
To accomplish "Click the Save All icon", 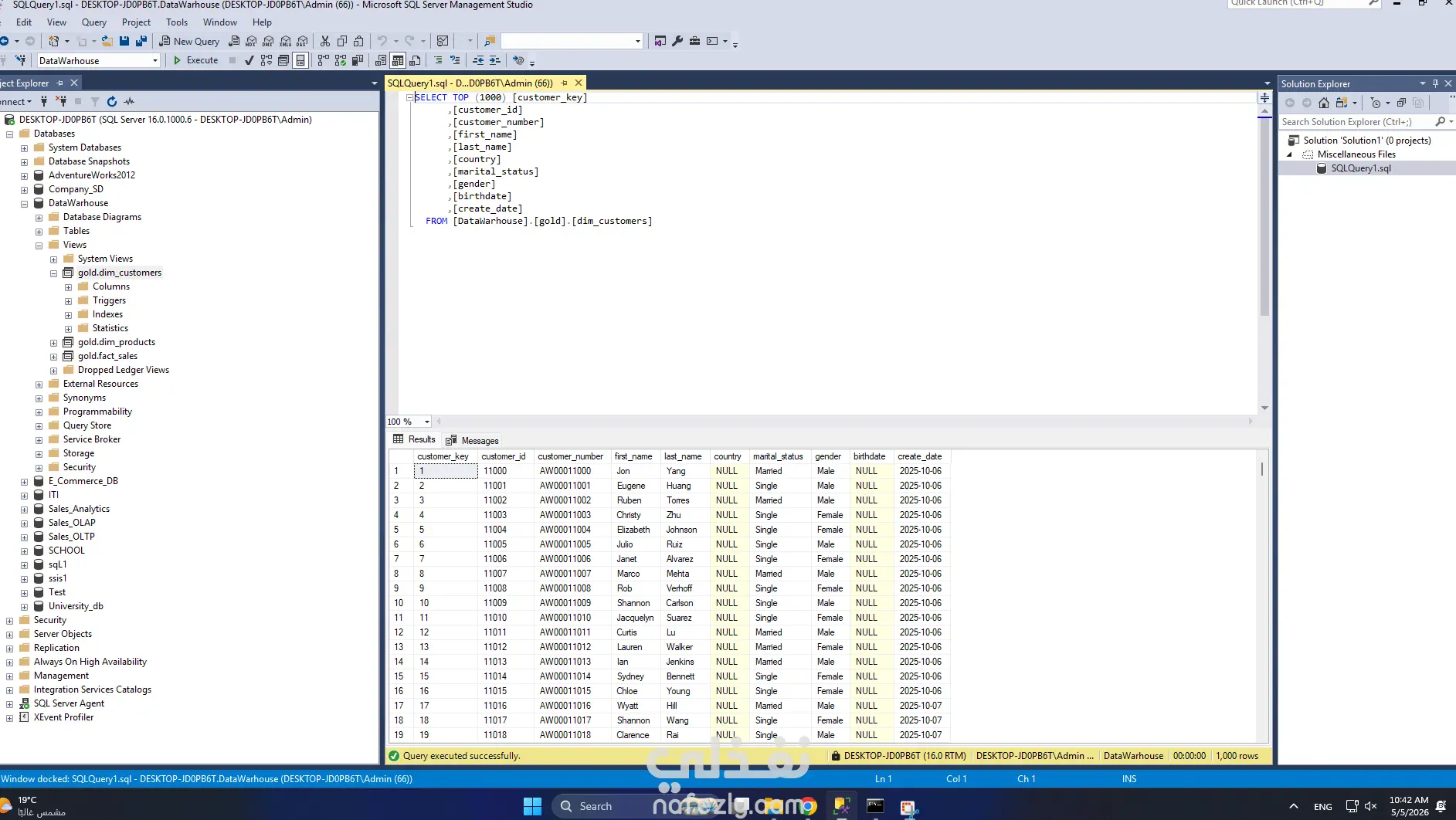I will tap(141, 41).
